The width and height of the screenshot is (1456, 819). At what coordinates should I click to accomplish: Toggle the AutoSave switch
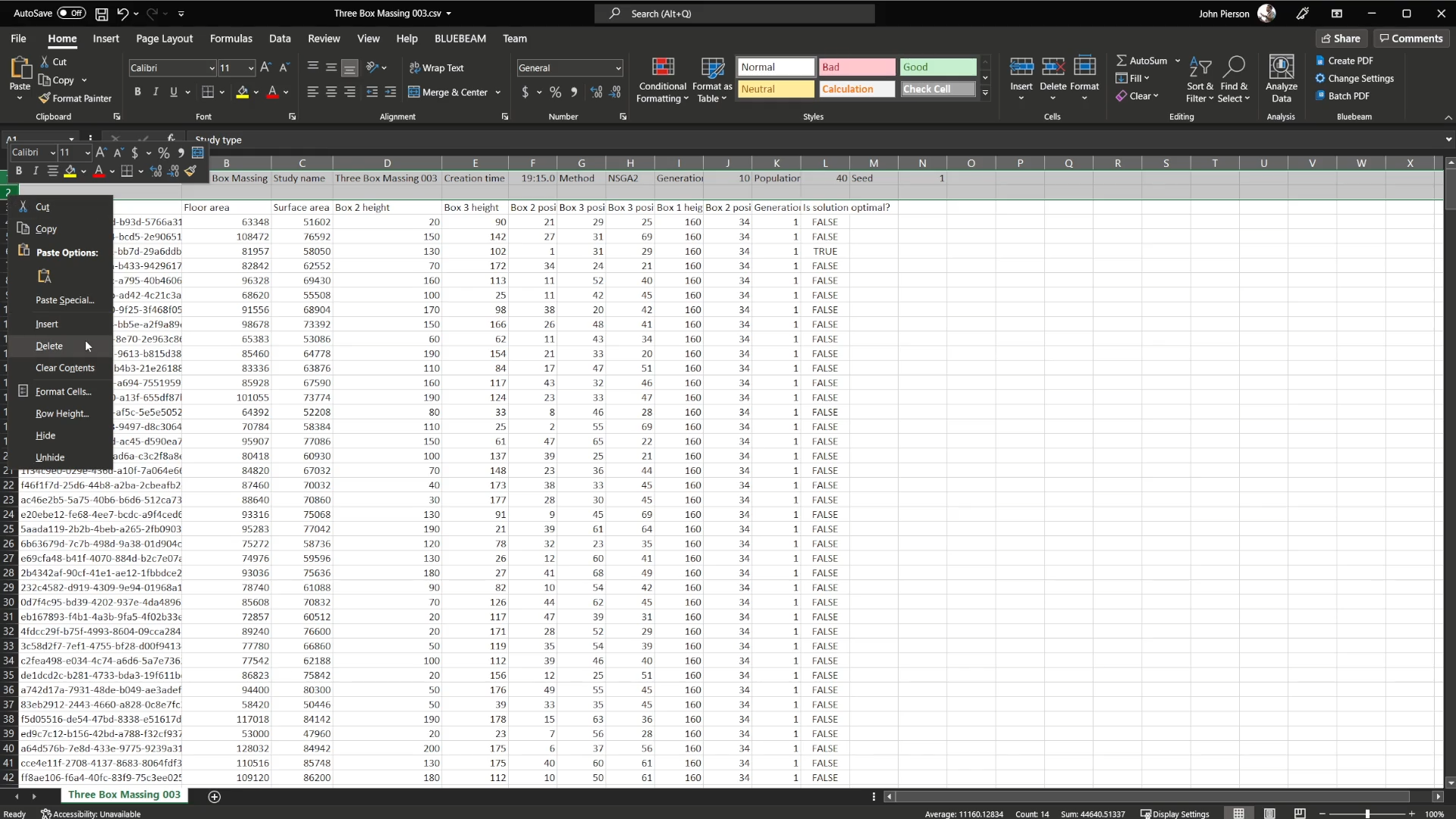coord(71,13)
